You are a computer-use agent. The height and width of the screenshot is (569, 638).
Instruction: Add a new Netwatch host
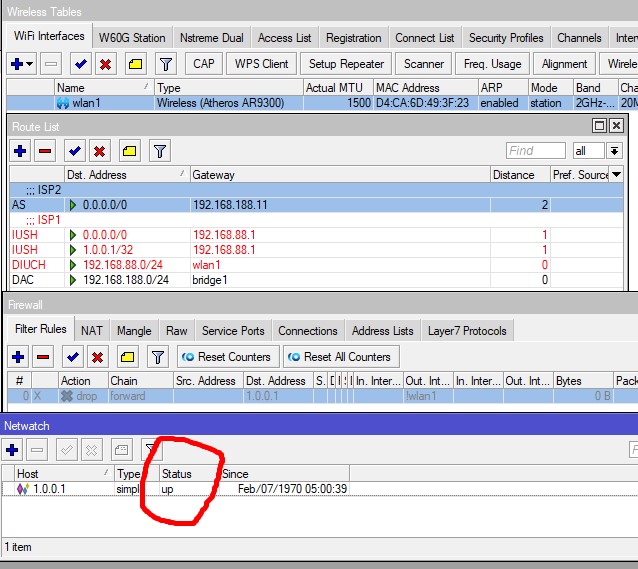[12, 450]
